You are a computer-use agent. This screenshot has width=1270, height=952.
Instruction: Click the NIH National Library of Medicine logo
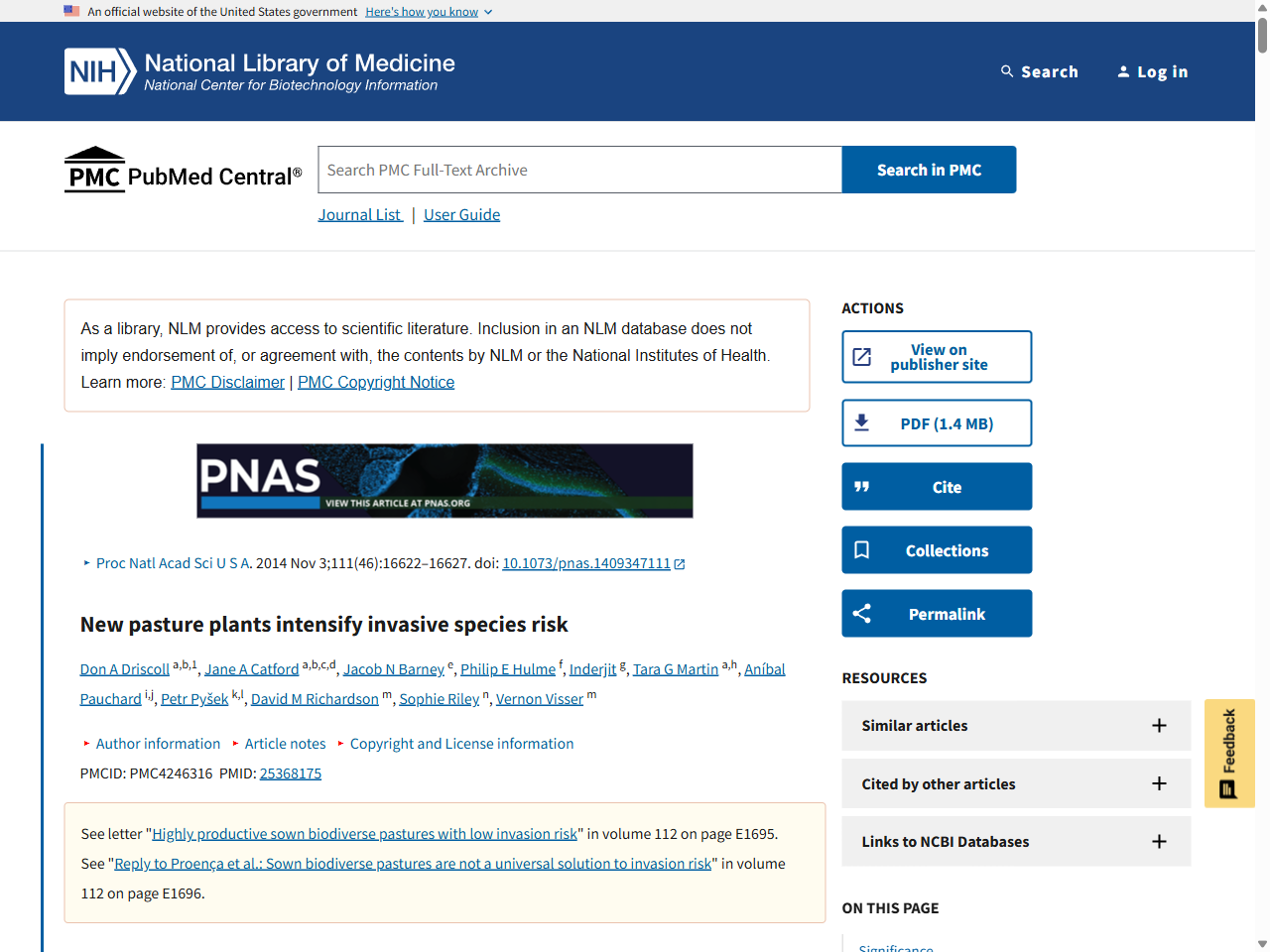pos(258,70)
